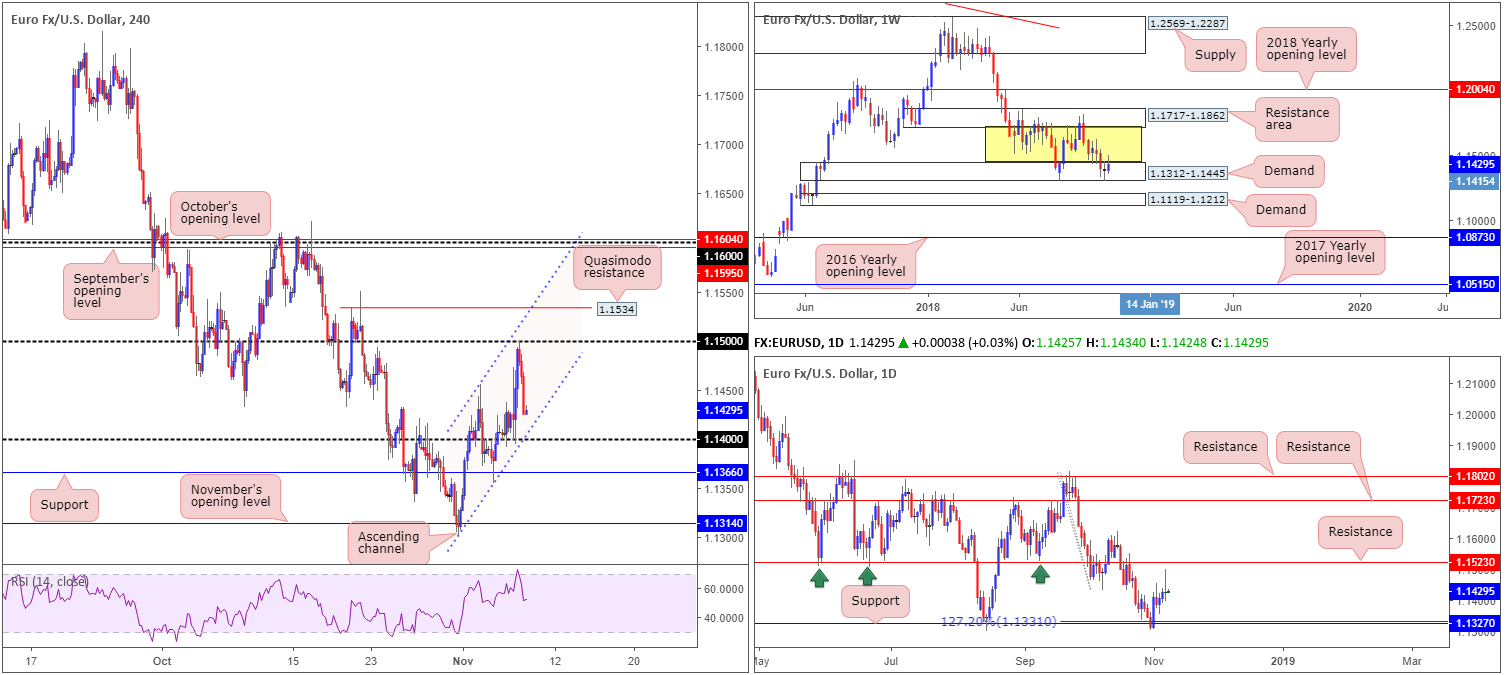Screen dimensions: 1506x675
Task: Click the 'Support' callout on the 240 chart
Action: pos(66,504)
